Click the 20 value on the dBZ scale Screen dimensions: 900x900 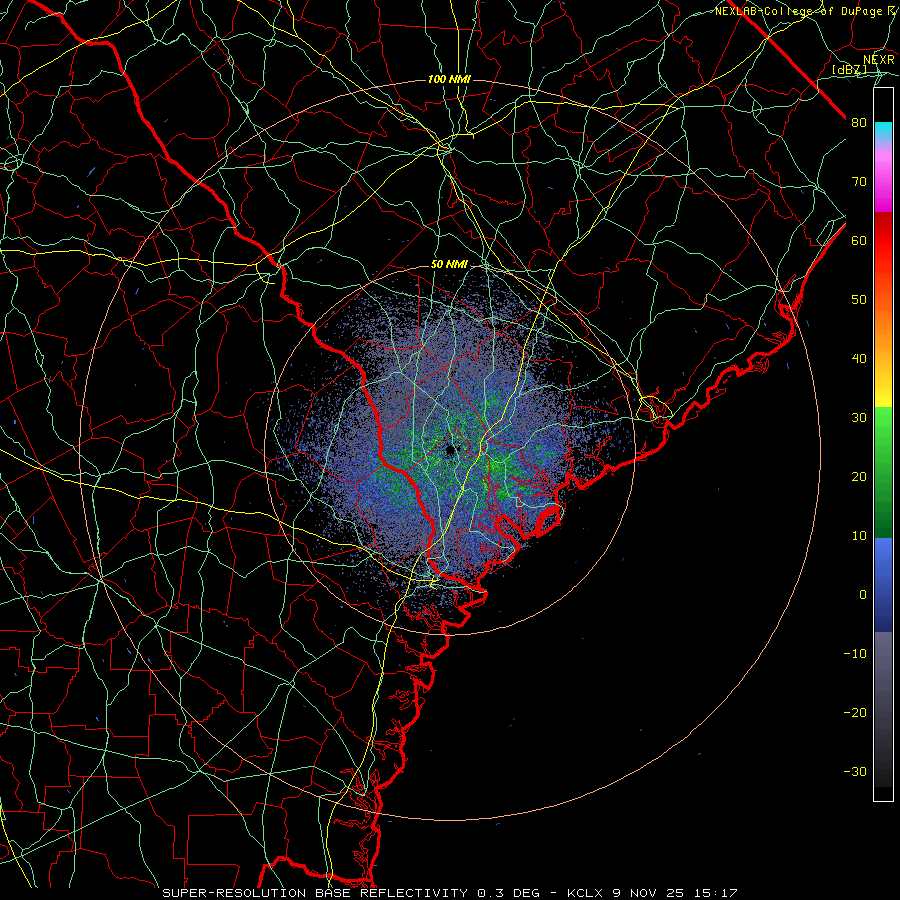pyautogui.click(x=859, y=477)
